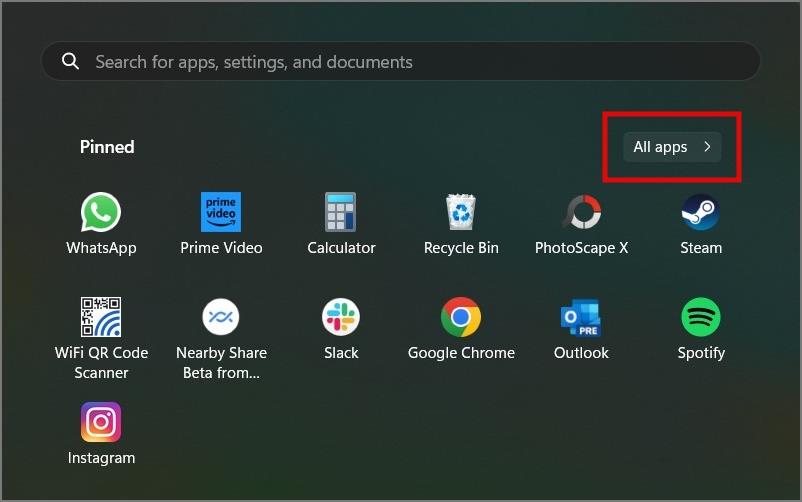Launch WiFi QR Code Scanner icon
Image resolution: width=802 pixels, height=502 pixels.
[x=101, y=317]
